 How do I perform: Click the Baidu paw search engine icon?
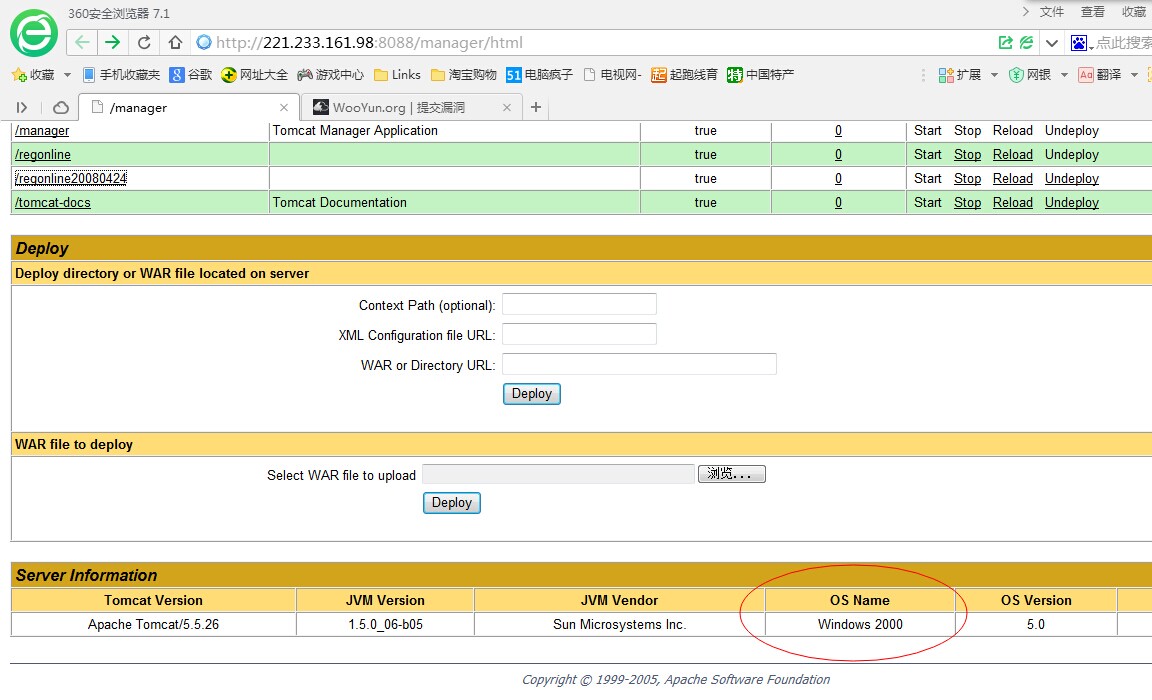click(1078, 43)
